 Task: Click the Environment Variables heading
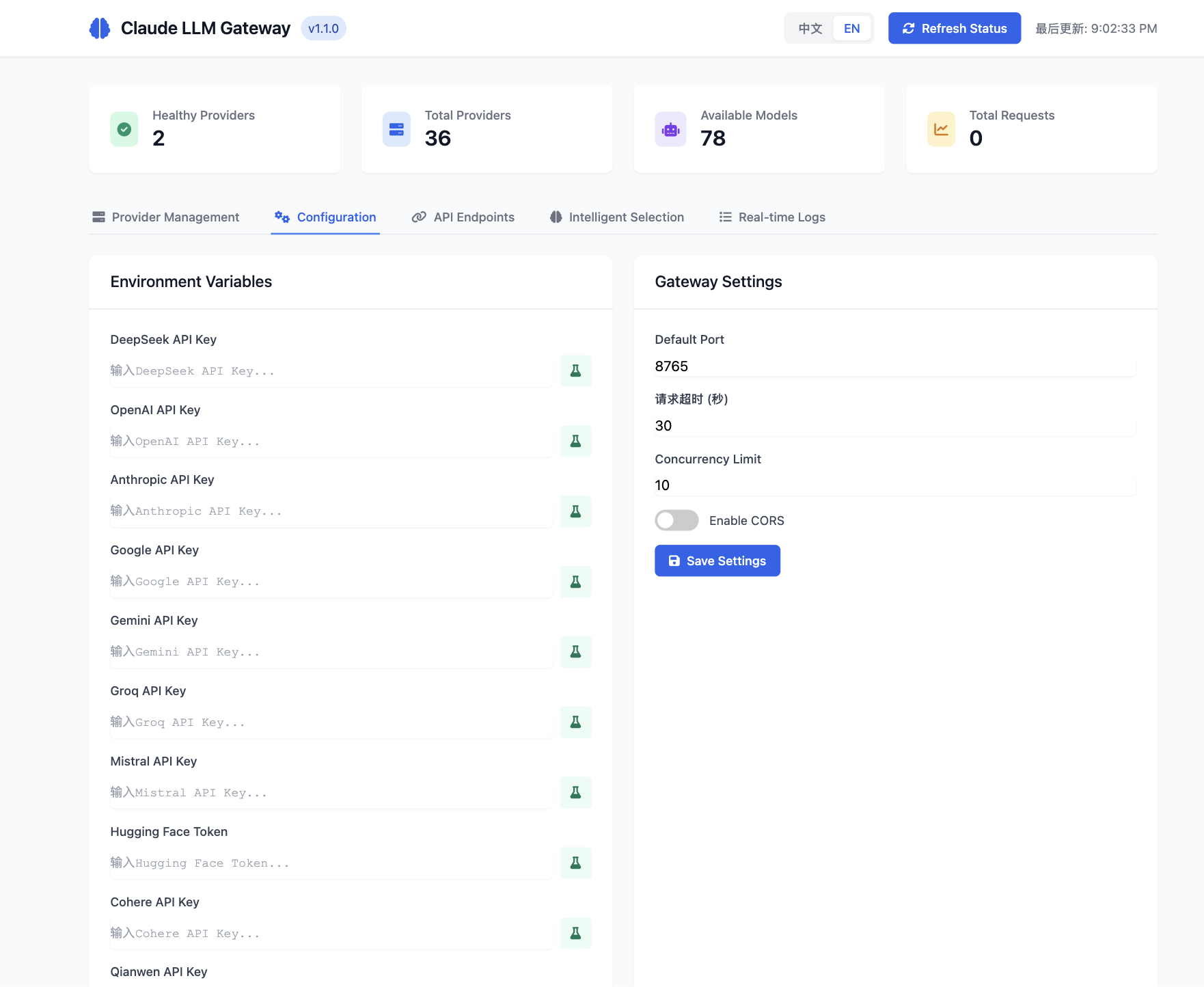(191, 282)
